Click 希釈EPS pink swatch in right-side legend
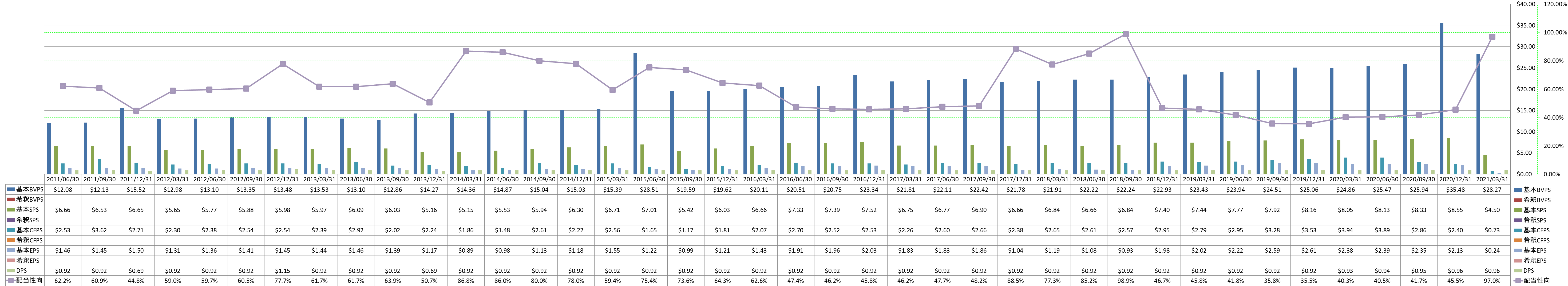 click(x=1518, y=260)
